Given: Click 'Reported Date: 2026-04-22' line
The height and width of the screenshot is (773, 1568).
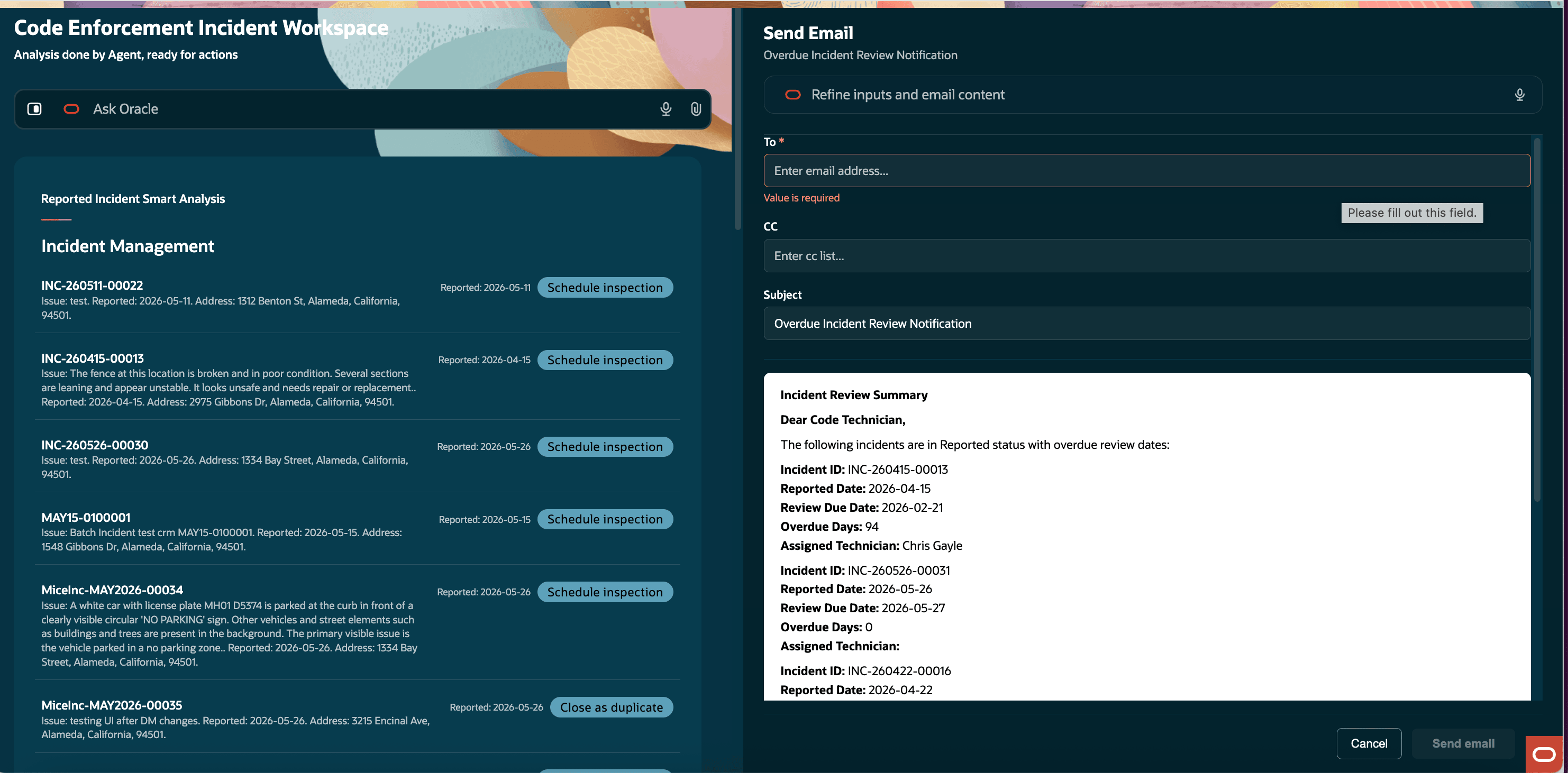Looking at the screenshot, I should click(856, 691).
